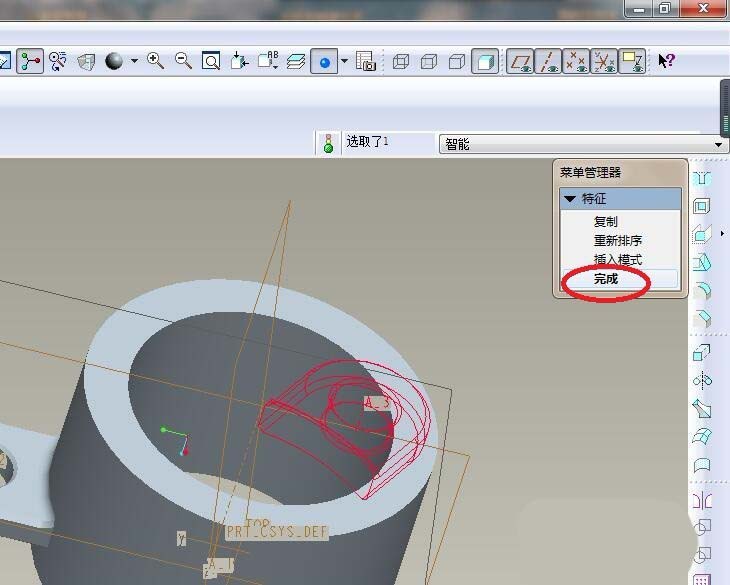
Task: Toggle the spin center display icon
Action: coord(30,61)
